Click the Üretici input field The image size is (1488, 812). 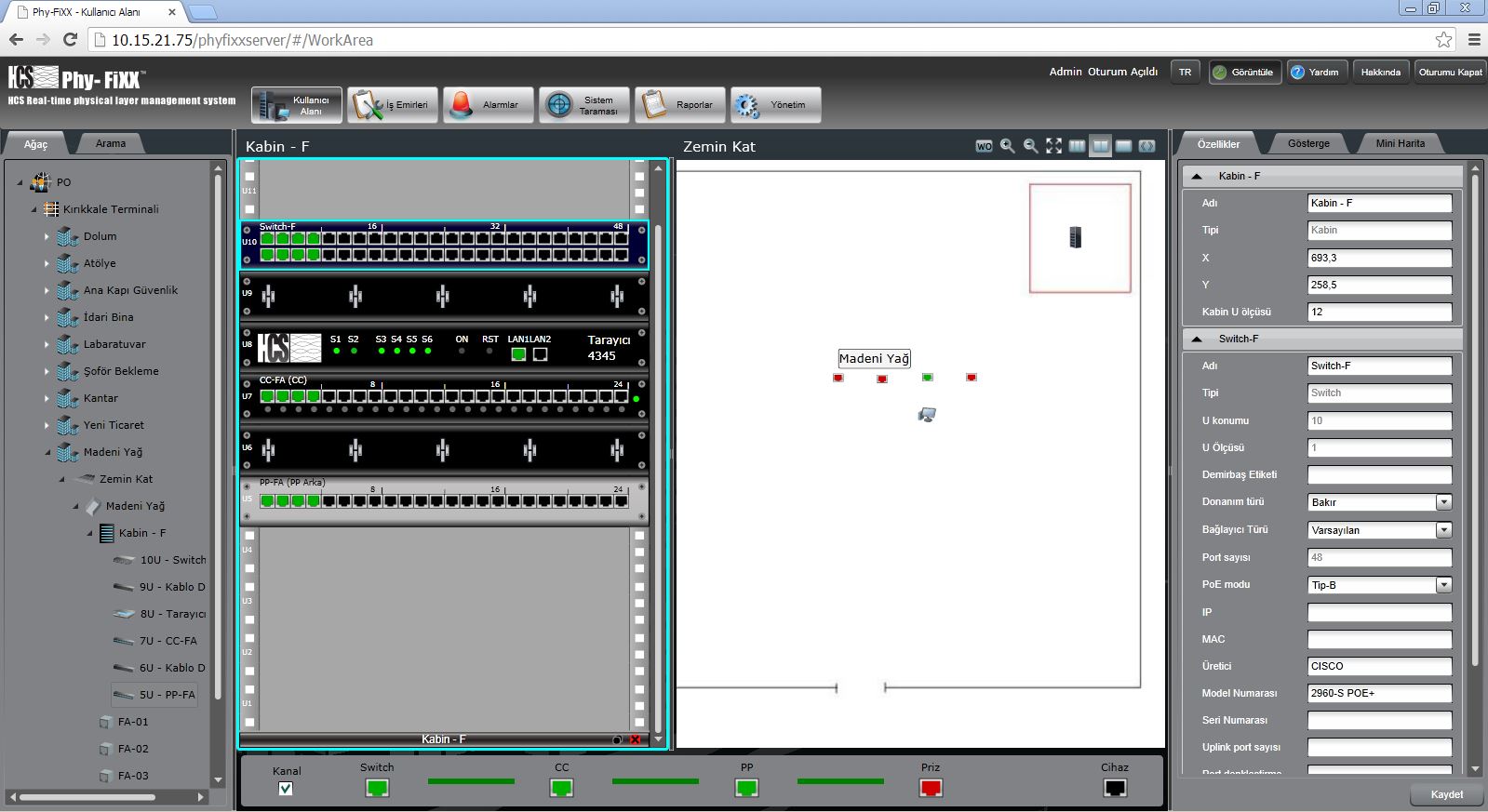(1379, 666)
